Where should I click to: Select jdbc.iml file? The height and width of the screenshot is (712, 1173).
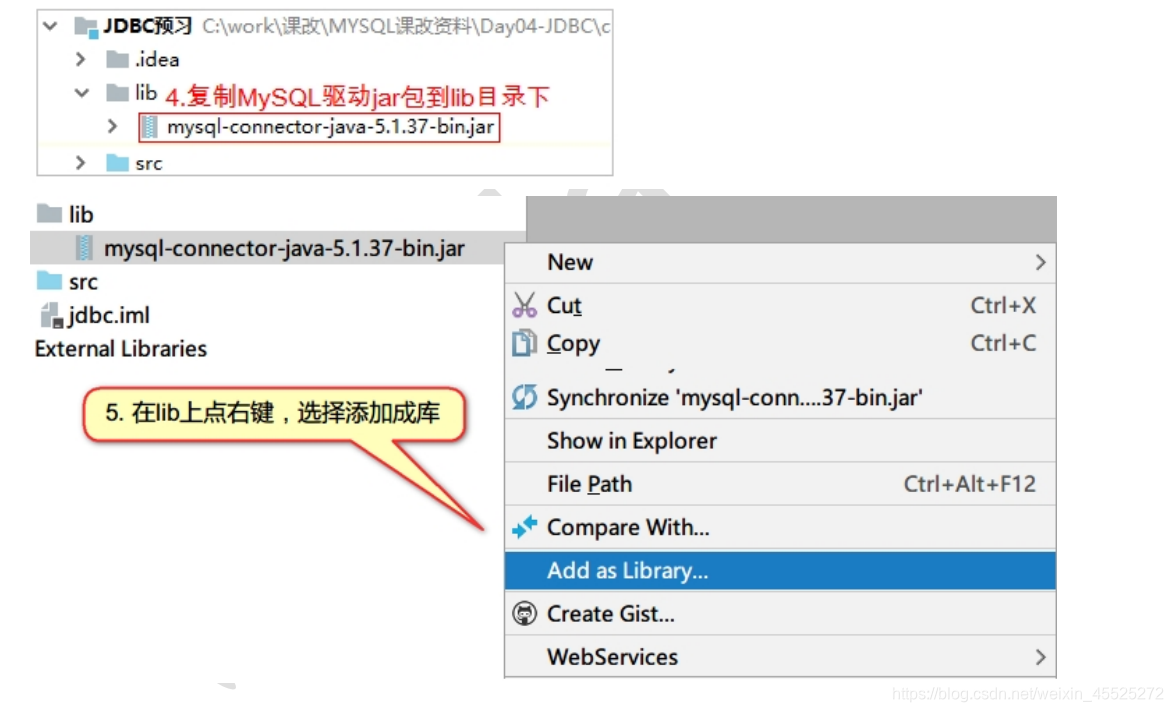109,316
